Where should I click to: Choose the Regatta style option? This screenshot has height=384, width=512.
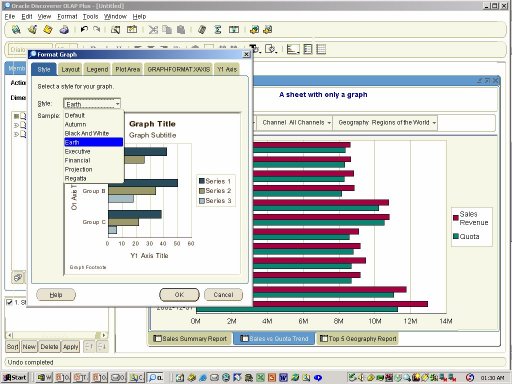[x=75, y=179]
